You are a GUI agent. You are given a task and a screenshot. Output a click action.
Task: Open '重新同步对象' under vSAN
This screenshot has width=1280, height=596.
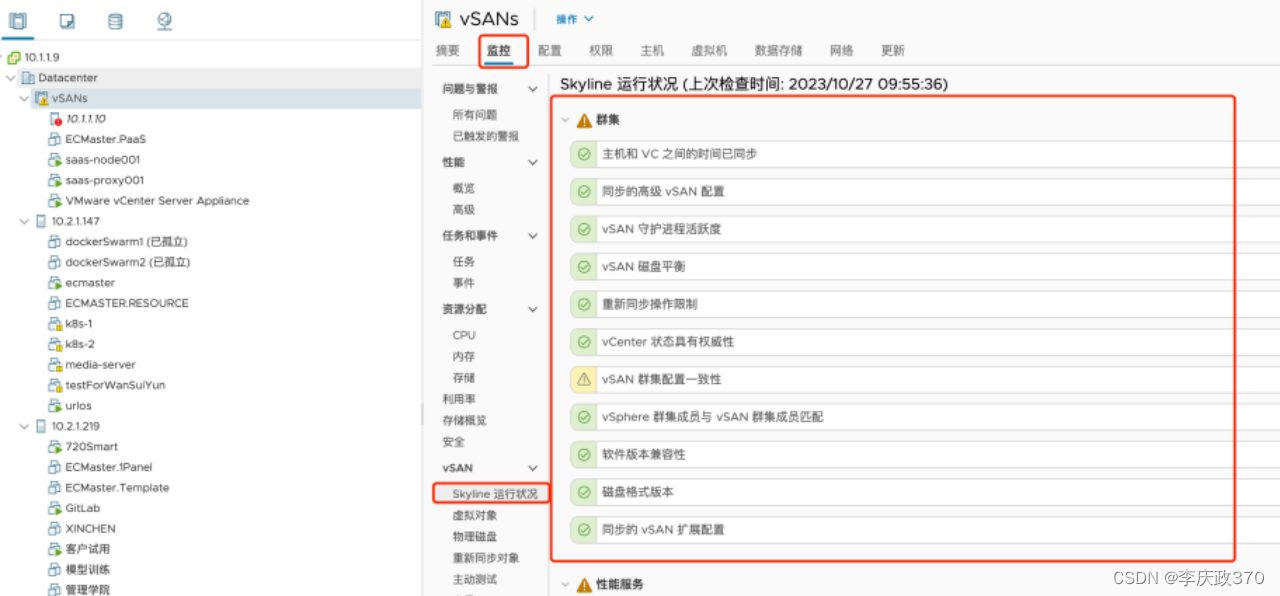(x=486, y=558)
